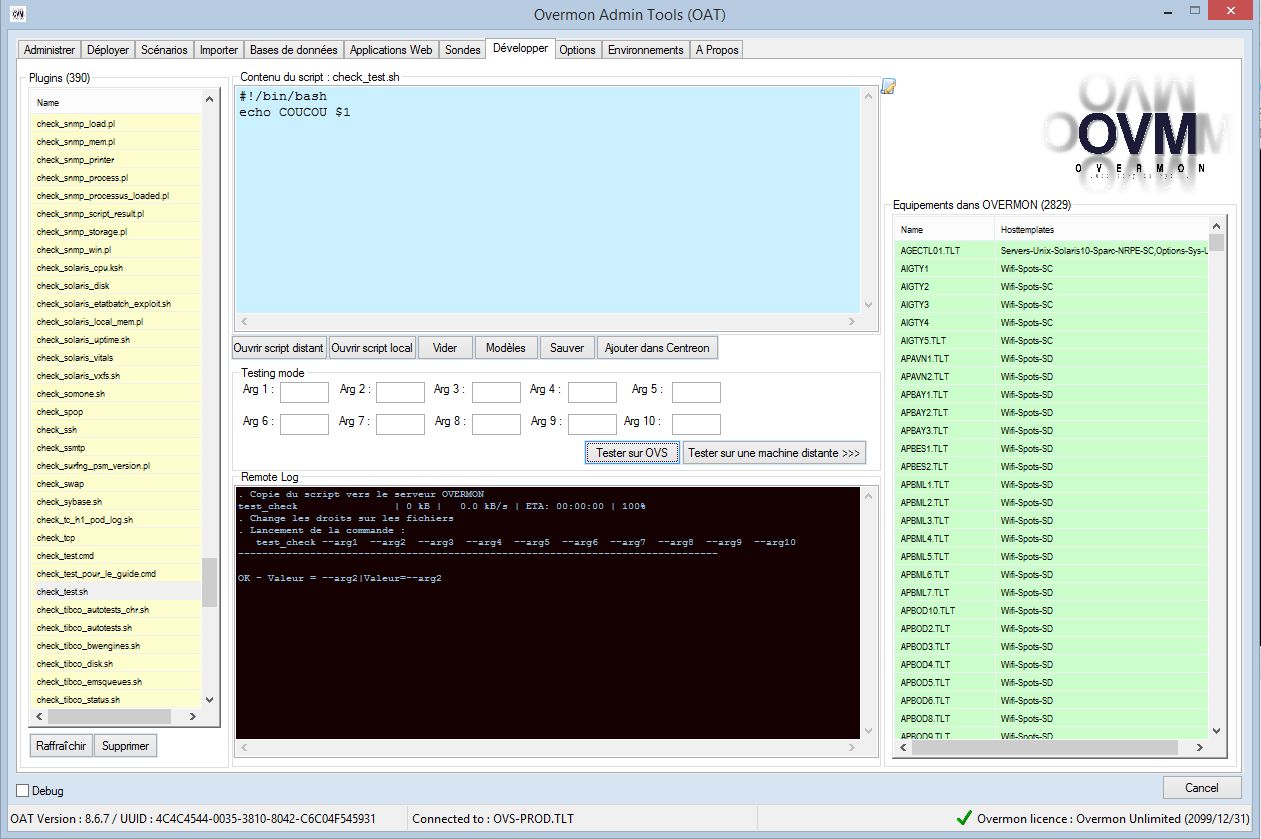Click Ouvrir script distant button

tap(279, 348)
